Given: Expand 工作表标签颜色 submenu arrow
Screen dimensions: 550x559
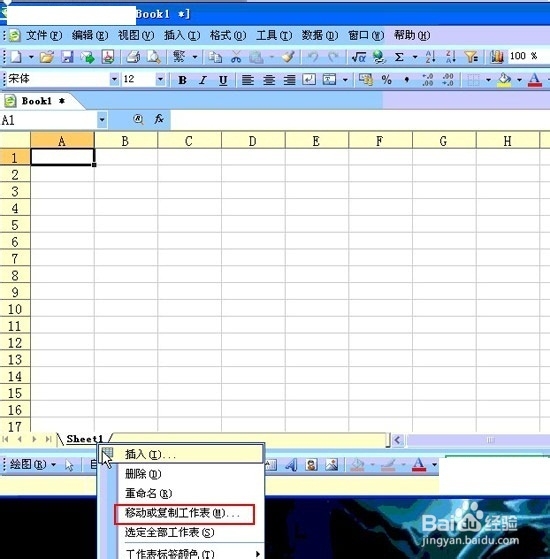Looking at the screenshot, I should (257, 554).
